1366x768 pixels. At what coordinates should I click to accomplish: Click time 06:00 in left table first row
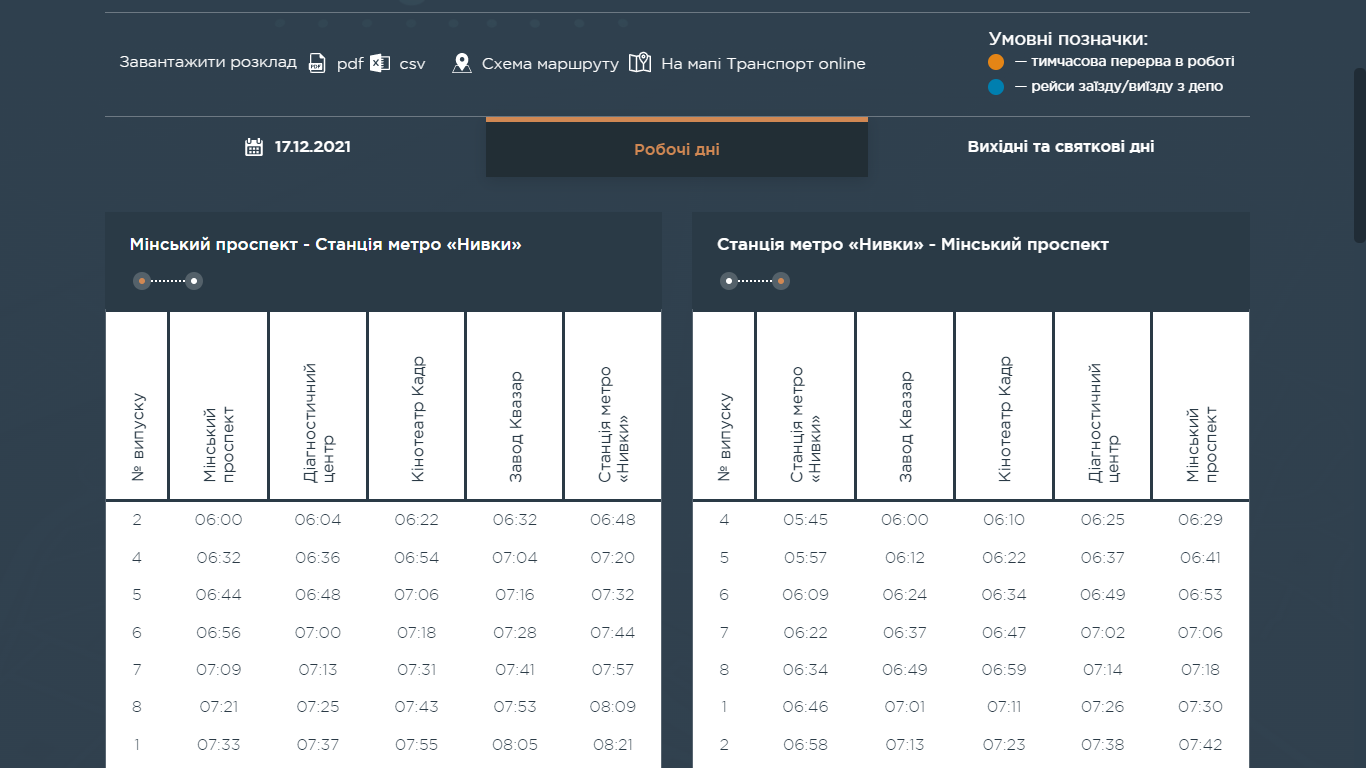pyautogui.click(x=219, y=520)
